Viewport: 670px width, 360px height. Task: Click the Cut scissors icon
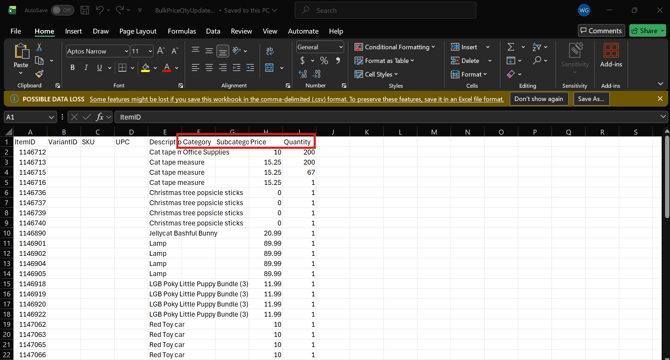(39, 47)
